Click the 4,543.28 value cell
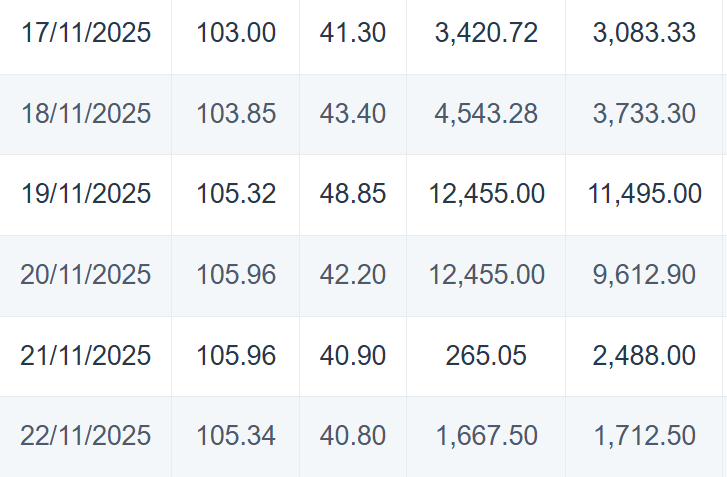The height and width of the screenshot is (477, 727). click(x=486, y=114)
